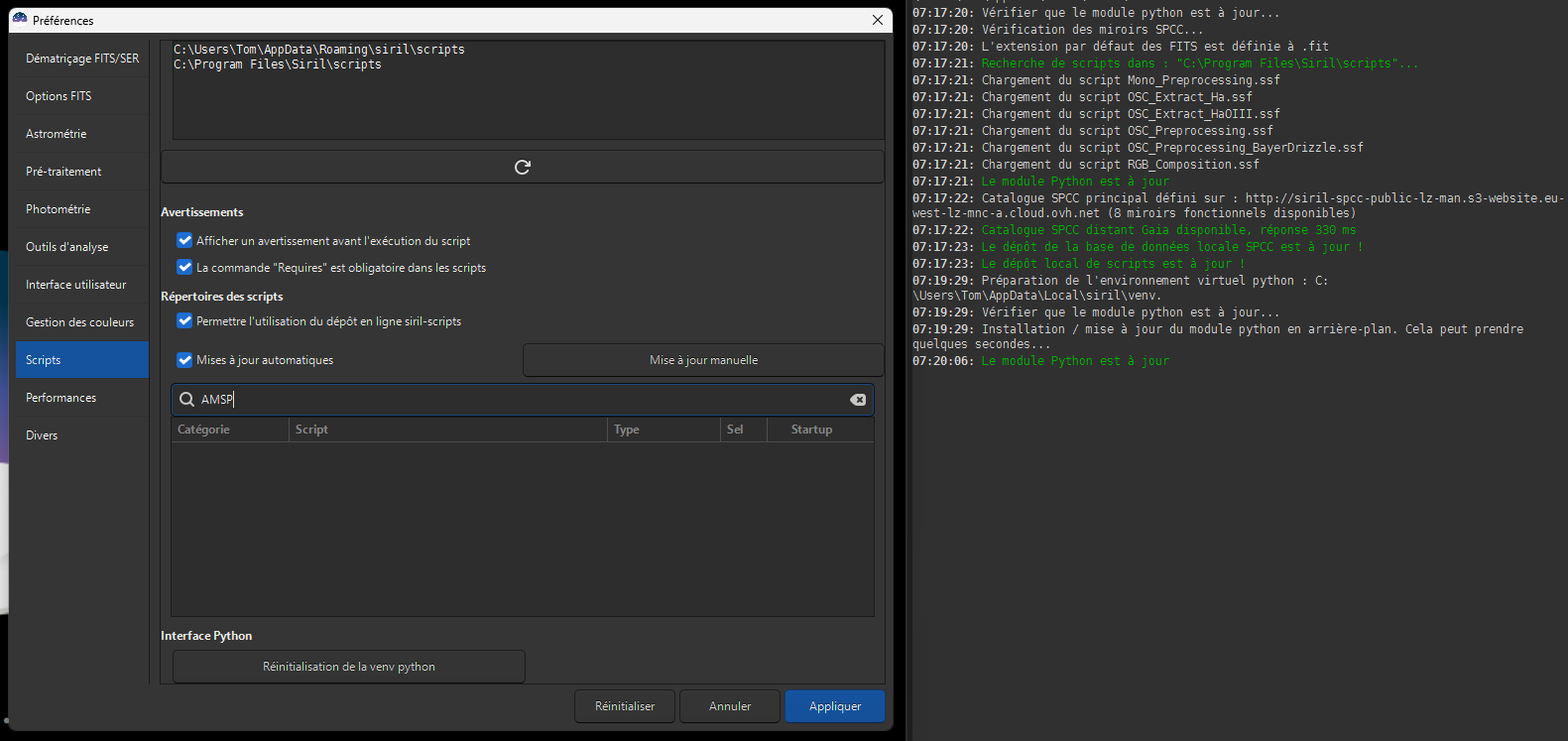
Task: Click the refresh scripts reload icon
Action: pyautogui.click(x=523, y=167)
